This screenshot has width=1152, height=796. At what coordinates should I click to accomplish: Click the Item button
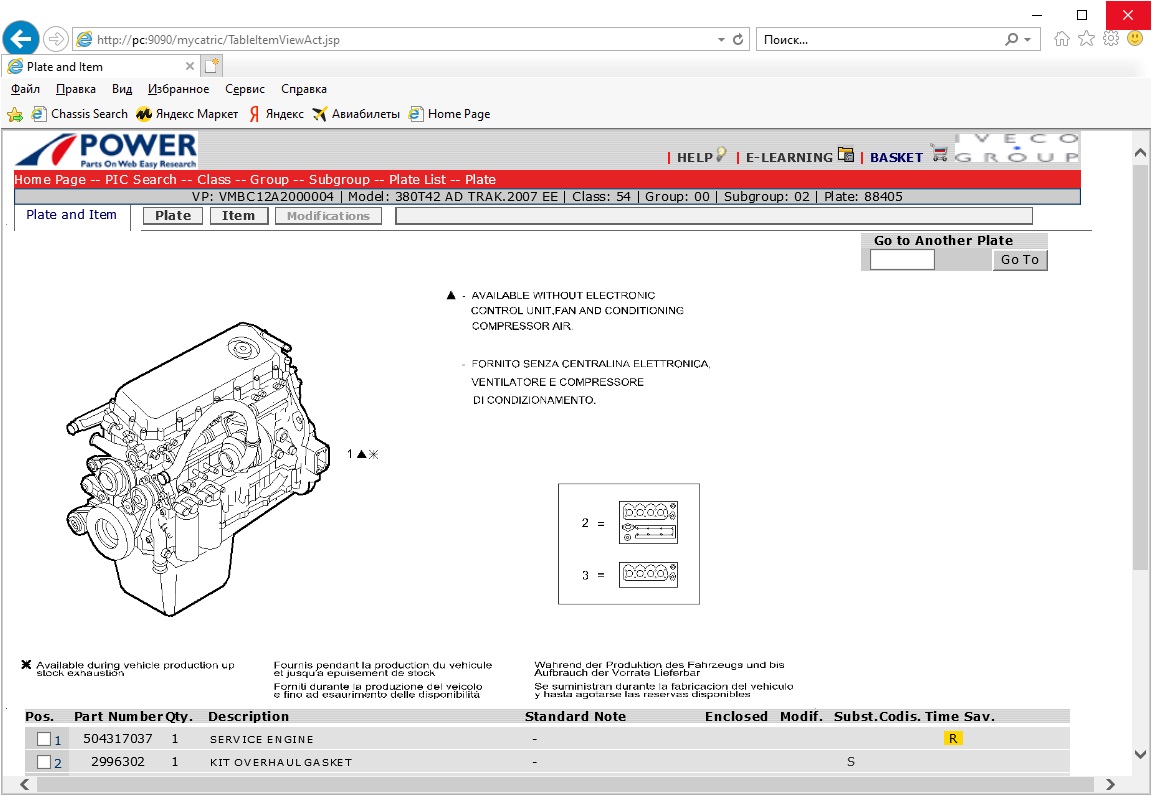(239, 215)
